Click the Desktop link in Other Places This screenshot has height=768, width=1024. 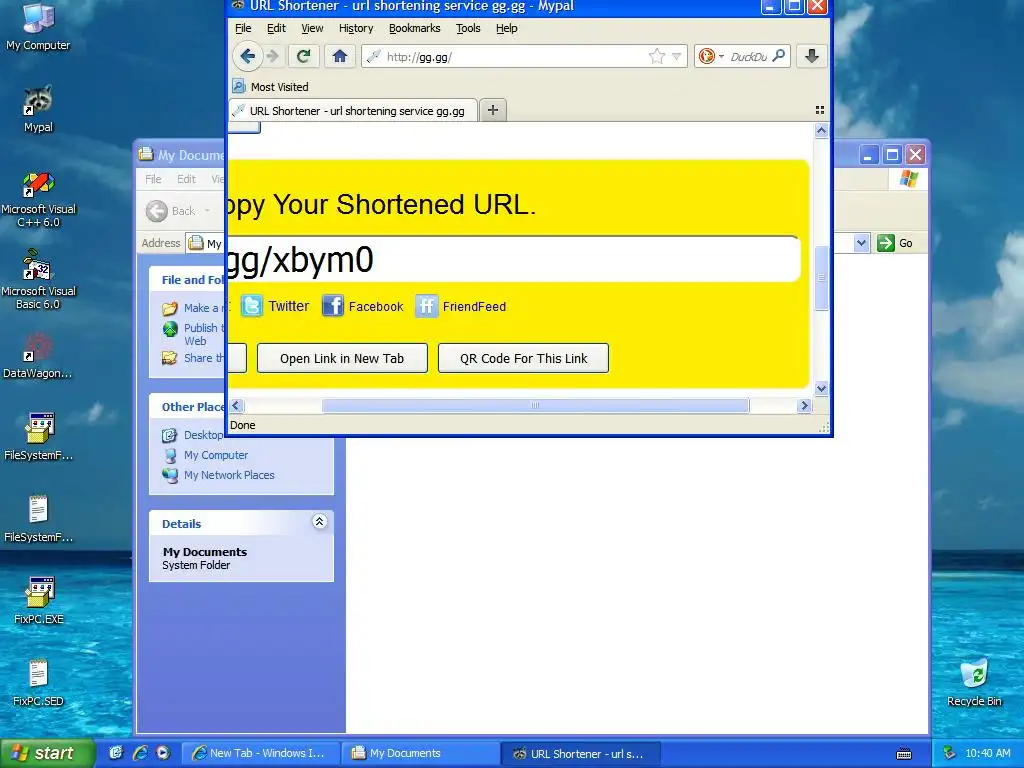(x=203, y=435)
